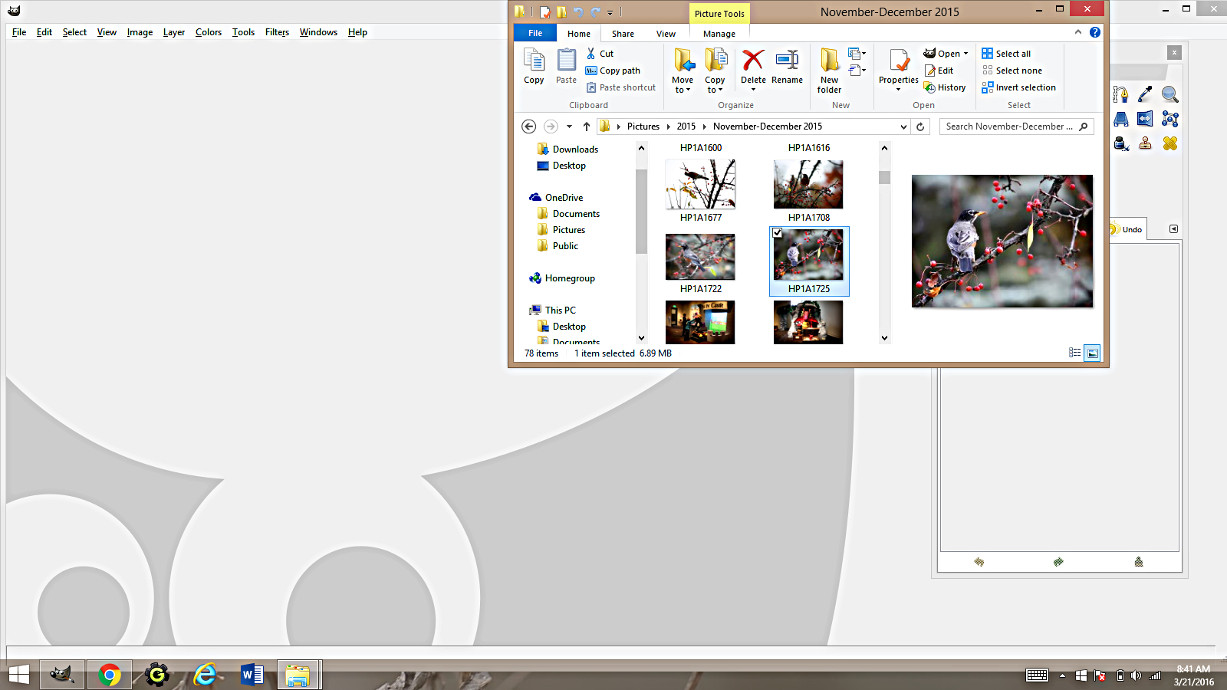Select the GIMP Cage Transform tool
The image size is (1227, 690).
pyautogui.click(x=1170, y=119)
